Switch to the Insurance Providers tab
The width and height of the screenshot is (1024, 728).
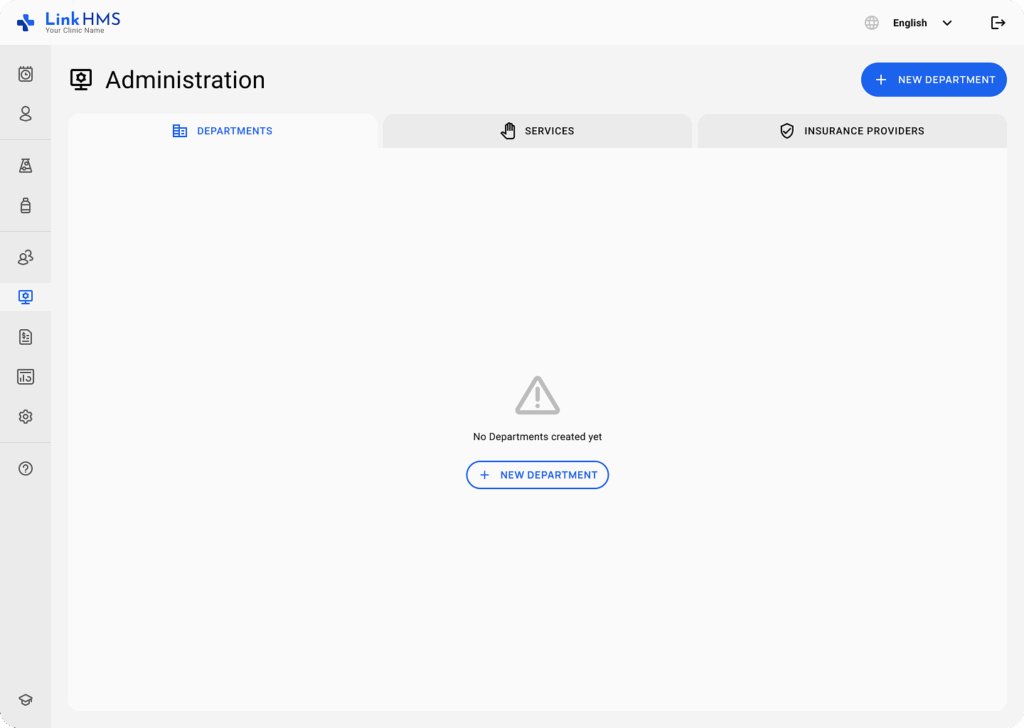[852, 131]
